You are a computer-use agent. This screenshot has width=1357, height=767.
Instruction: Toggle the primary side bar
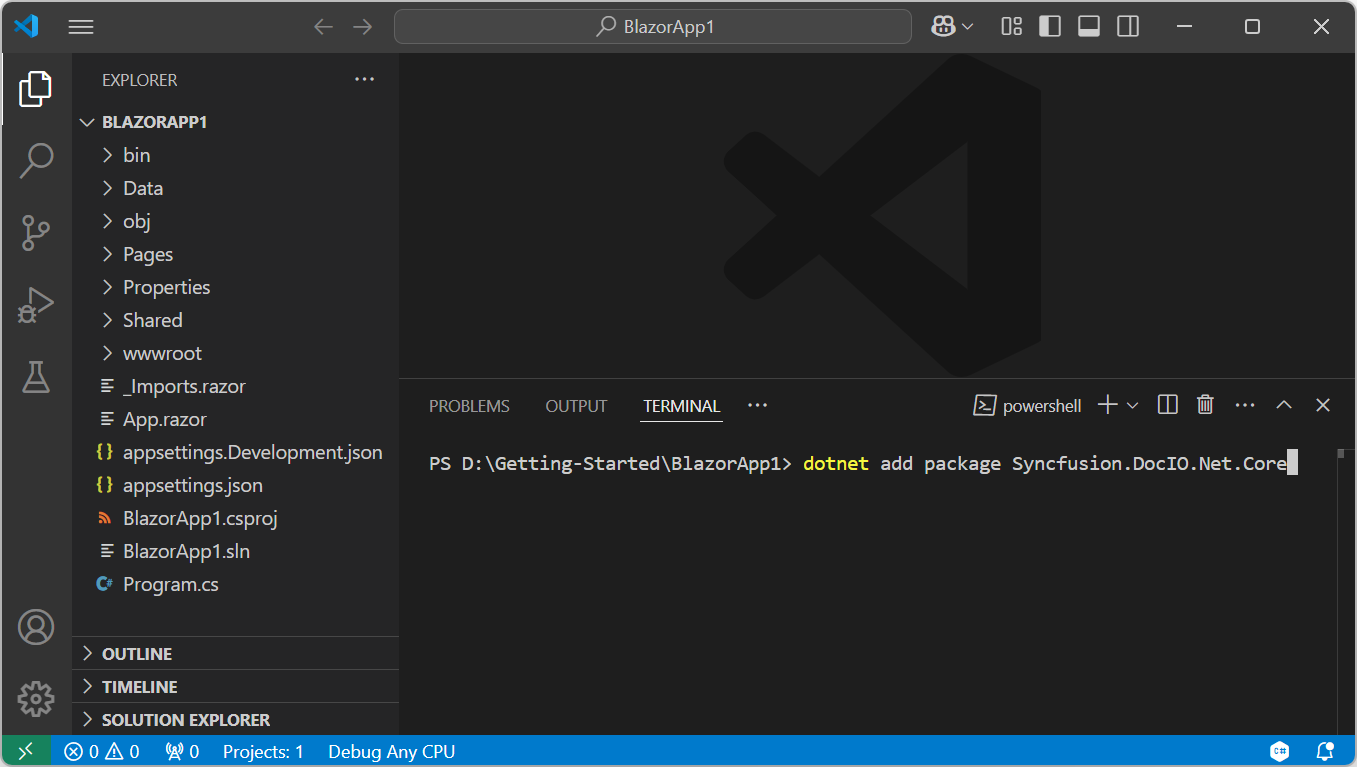(1050, 27)
